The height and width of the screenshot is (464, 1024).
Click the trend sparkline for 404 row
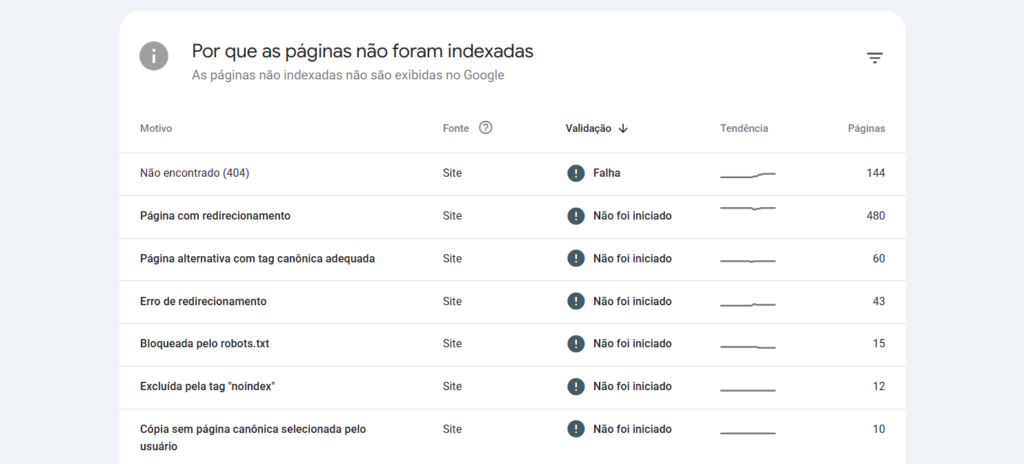pyautogui.click(x=747, y=175)
